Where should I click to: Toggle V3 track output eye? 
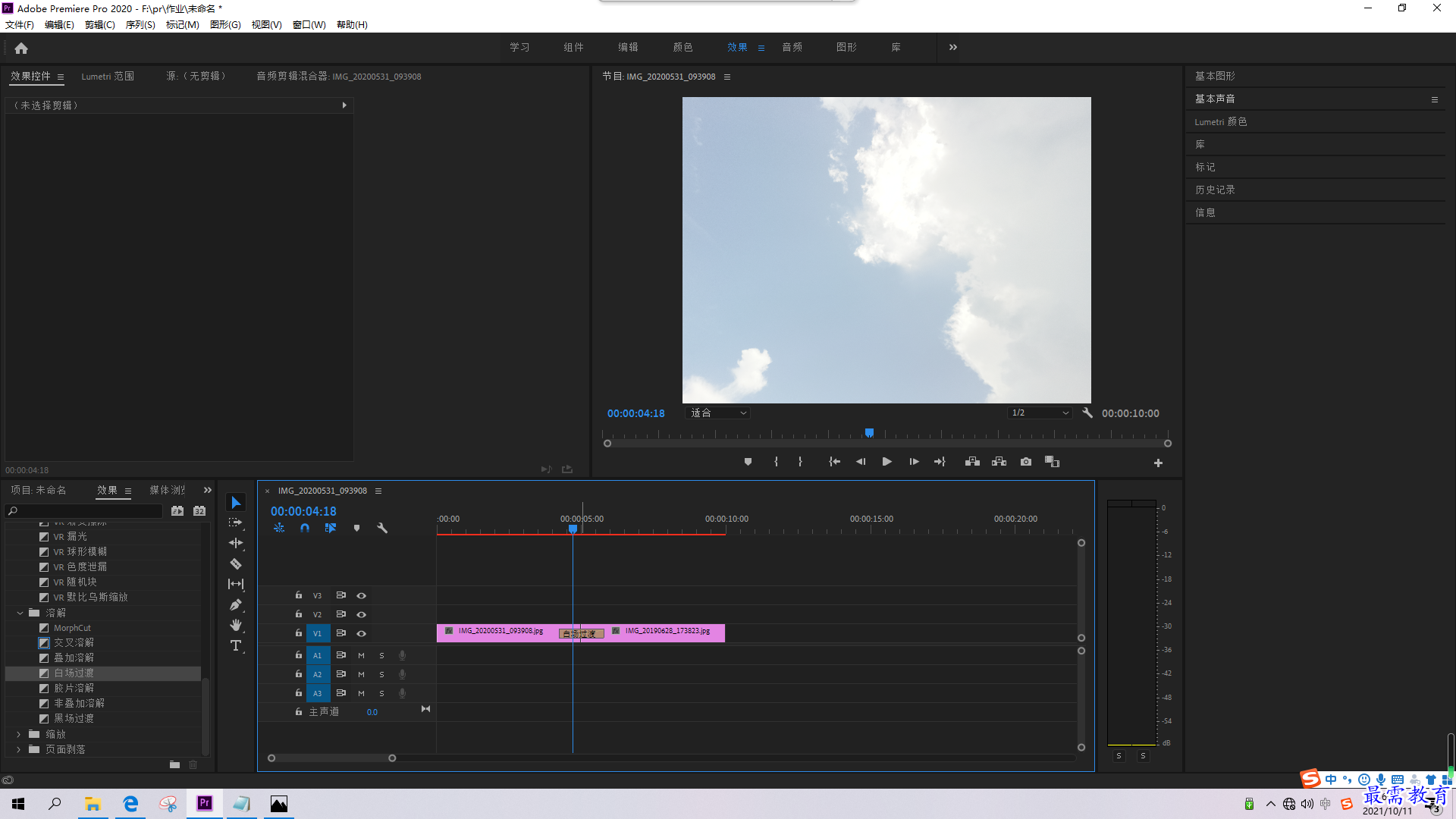pyautogui.click(x=362, y=596)
